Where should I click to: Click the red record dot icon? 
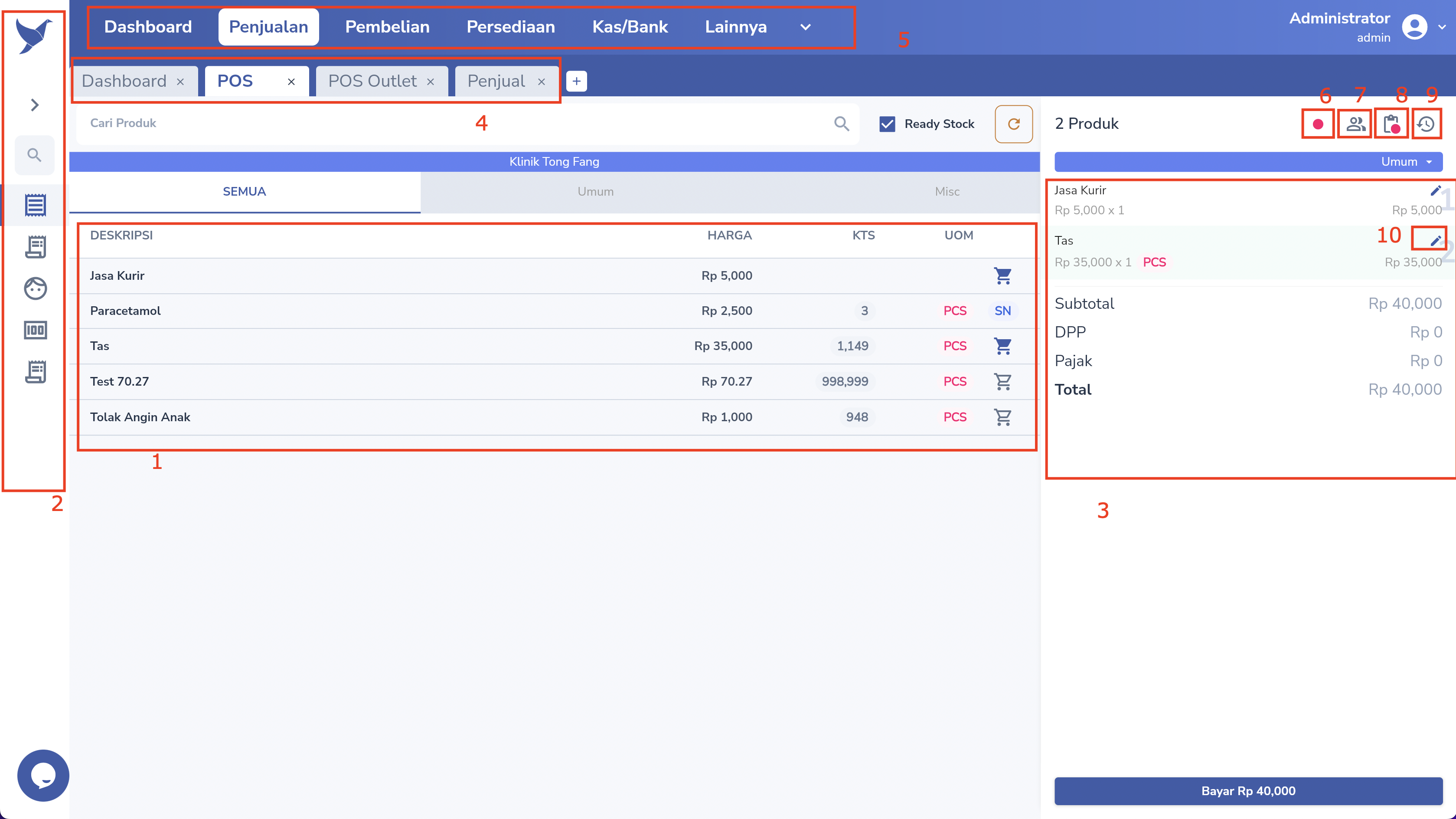(1318, 124)
